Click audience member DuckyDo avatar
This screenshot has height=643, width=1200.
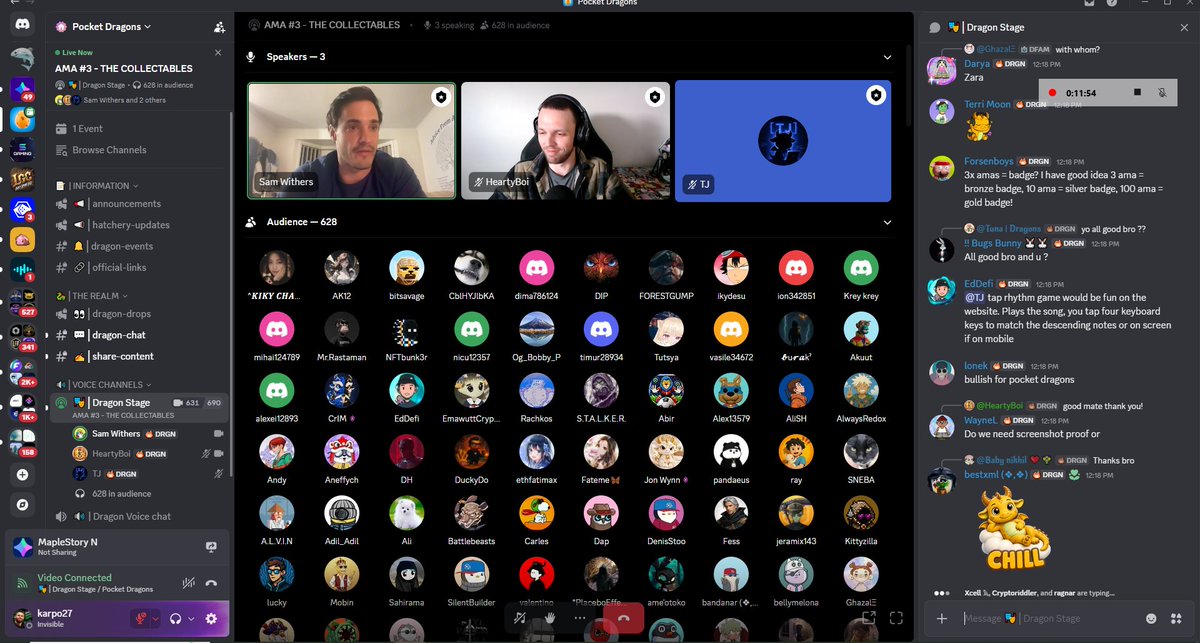pos(471,451)
